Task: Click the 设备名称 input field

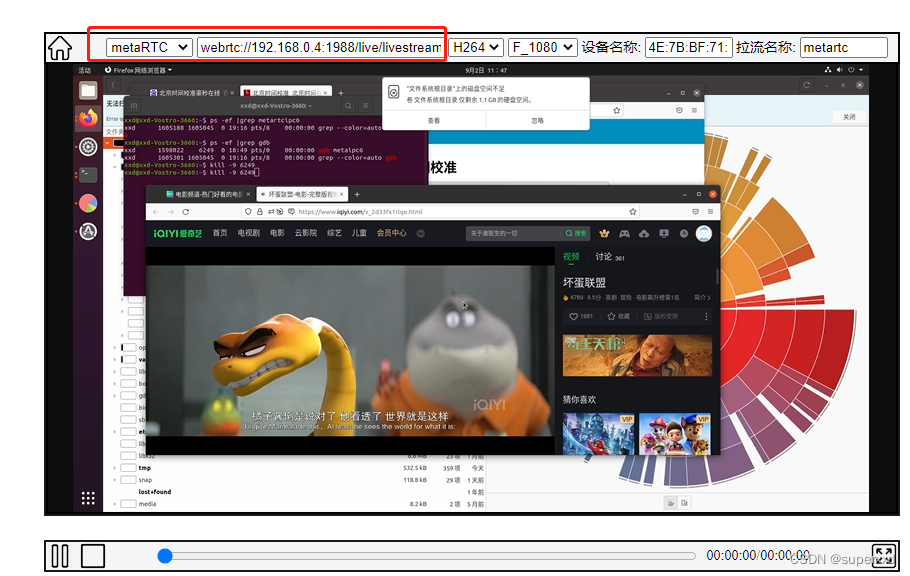Action: click(688, 47)
